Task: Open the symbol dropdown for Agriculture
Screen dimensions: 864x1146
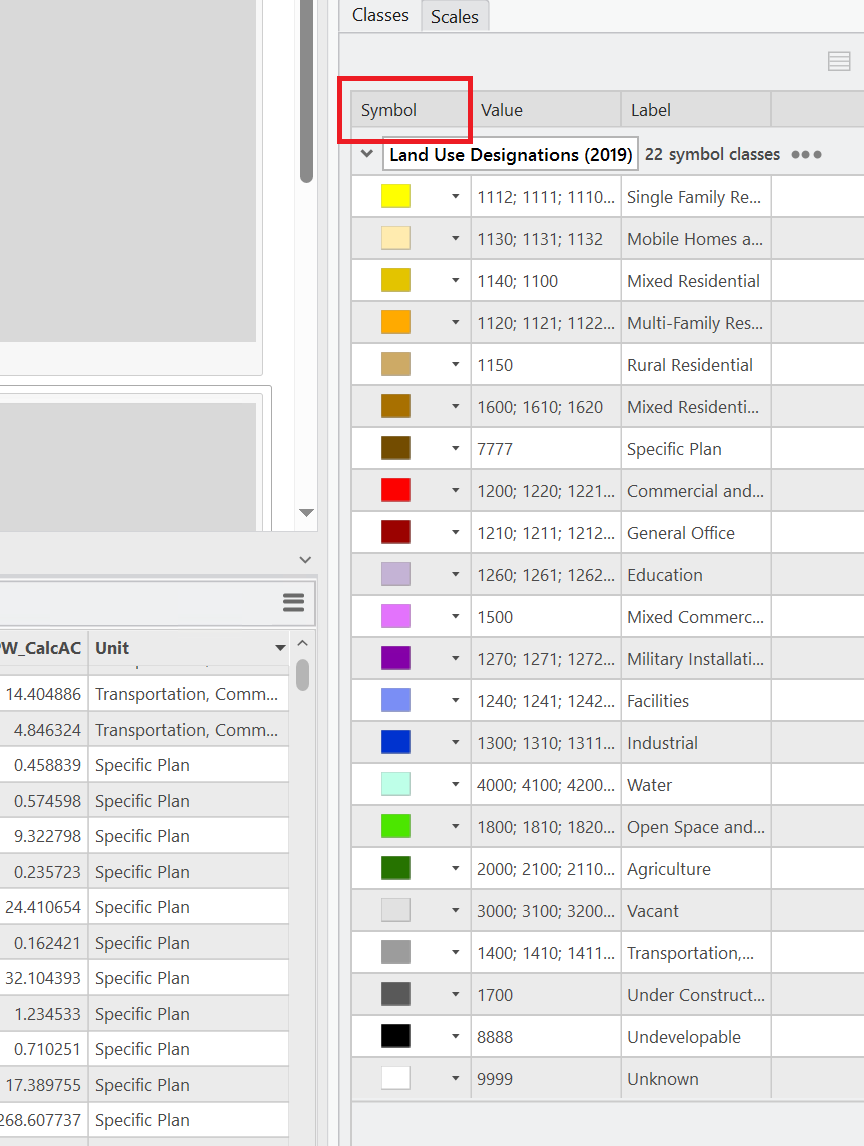Action: (x=455, y=868)
